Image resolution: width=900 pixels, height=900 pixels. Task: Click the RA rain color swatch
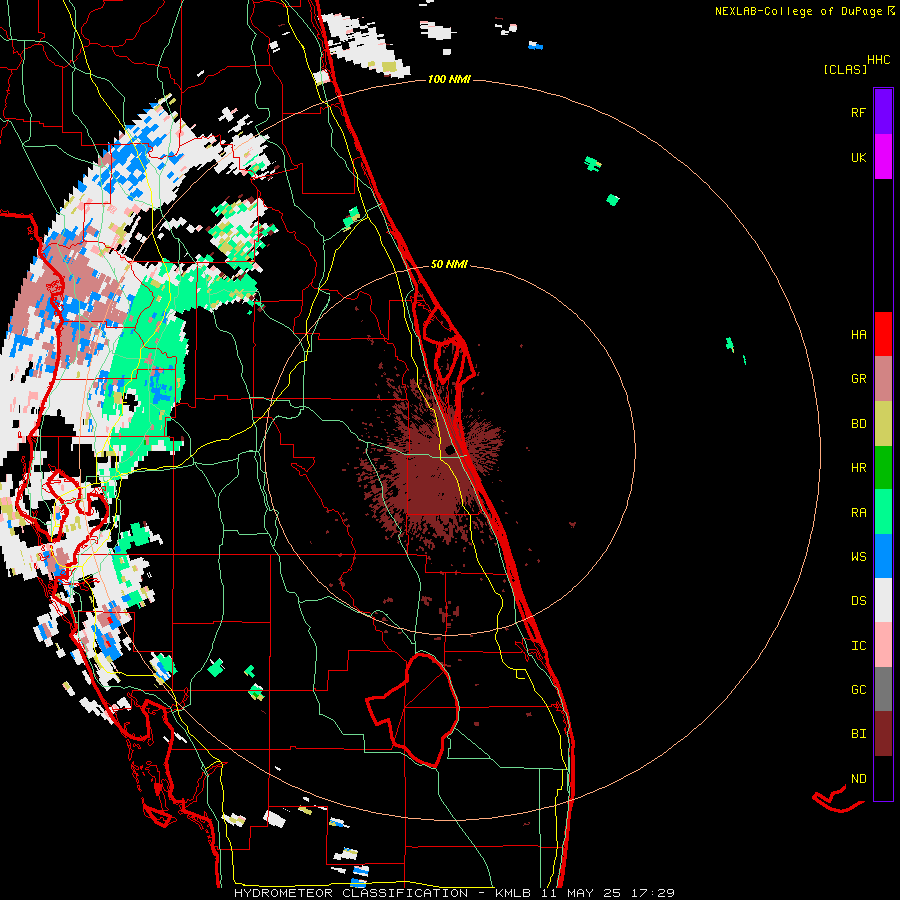883,512
